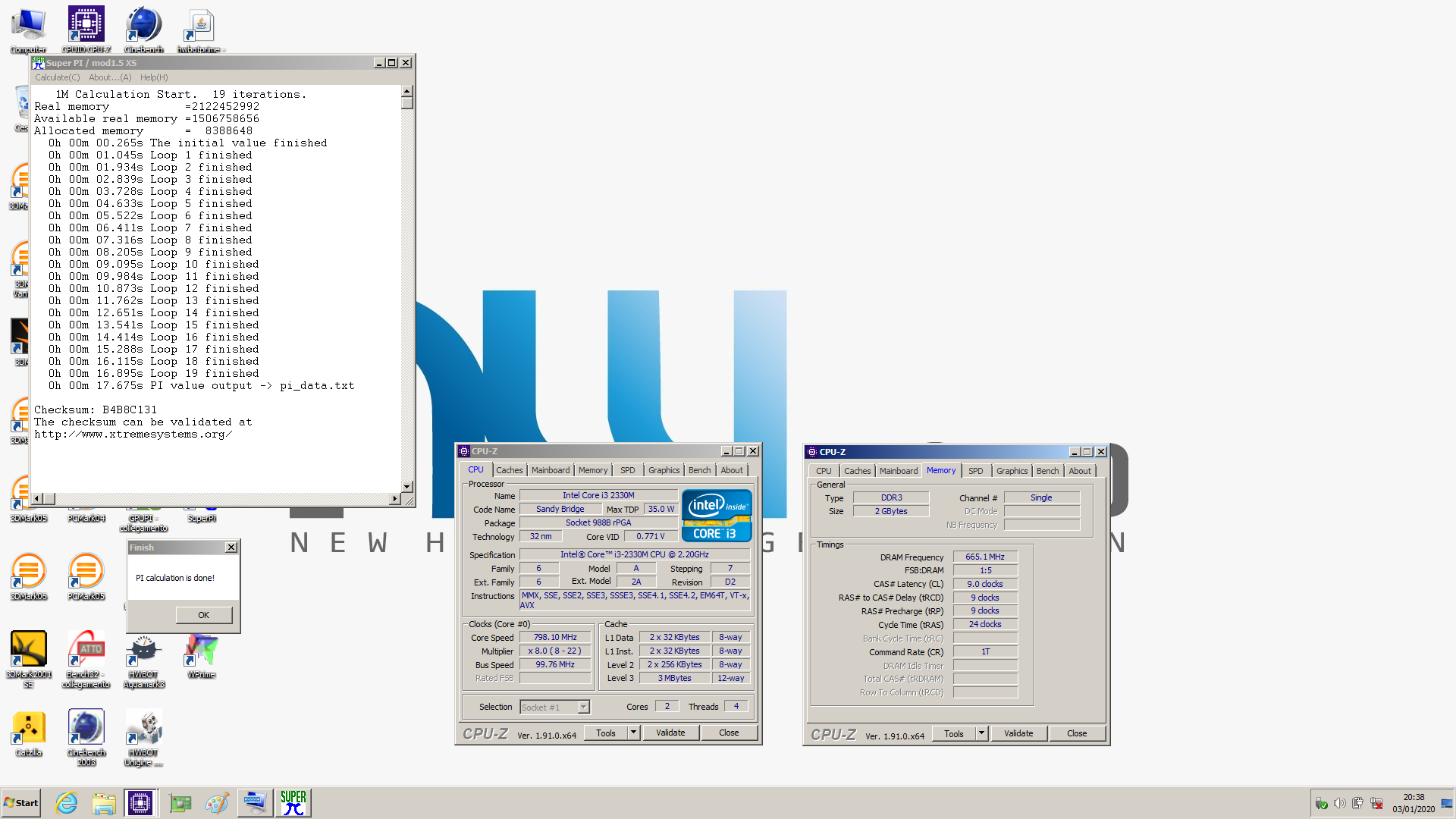This screenshot has width=1456, height=819.
Task: Launch the HWBOT Unigine shortcut
Action: [x=143, y=737]
